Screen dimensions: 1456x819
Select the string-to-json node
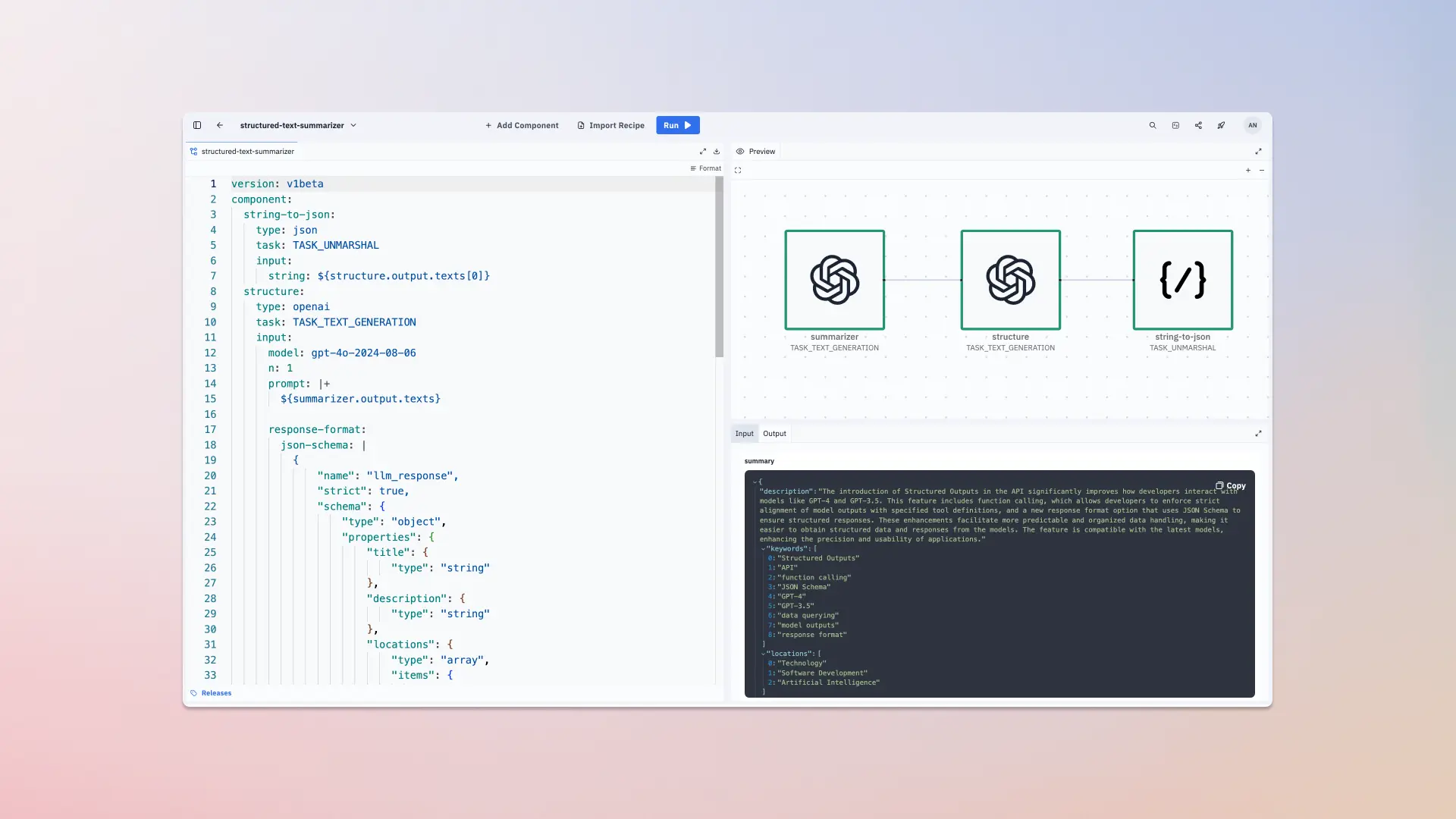click(x=1182, y=280)
